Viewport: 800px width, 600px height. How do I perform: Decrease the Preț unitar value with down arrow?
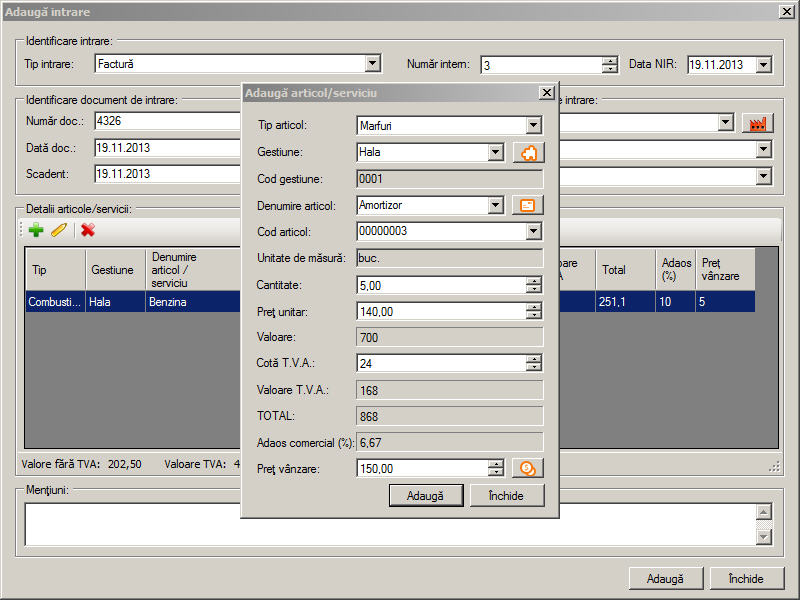click(535, 316)
